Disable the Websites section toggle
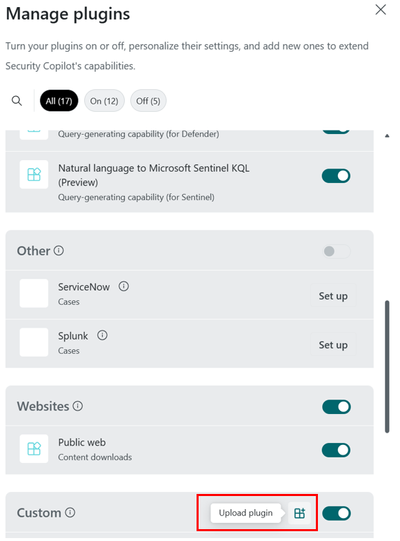 (336, 407)
